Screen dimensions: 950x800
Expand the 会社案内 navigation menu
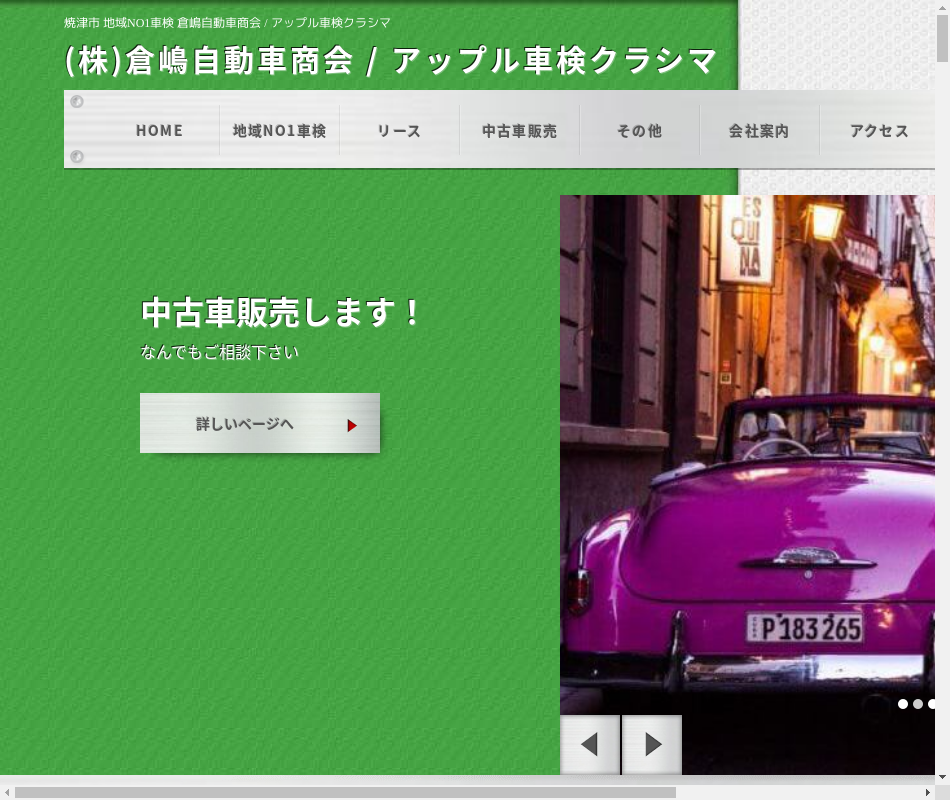click(x=759, y=130)
